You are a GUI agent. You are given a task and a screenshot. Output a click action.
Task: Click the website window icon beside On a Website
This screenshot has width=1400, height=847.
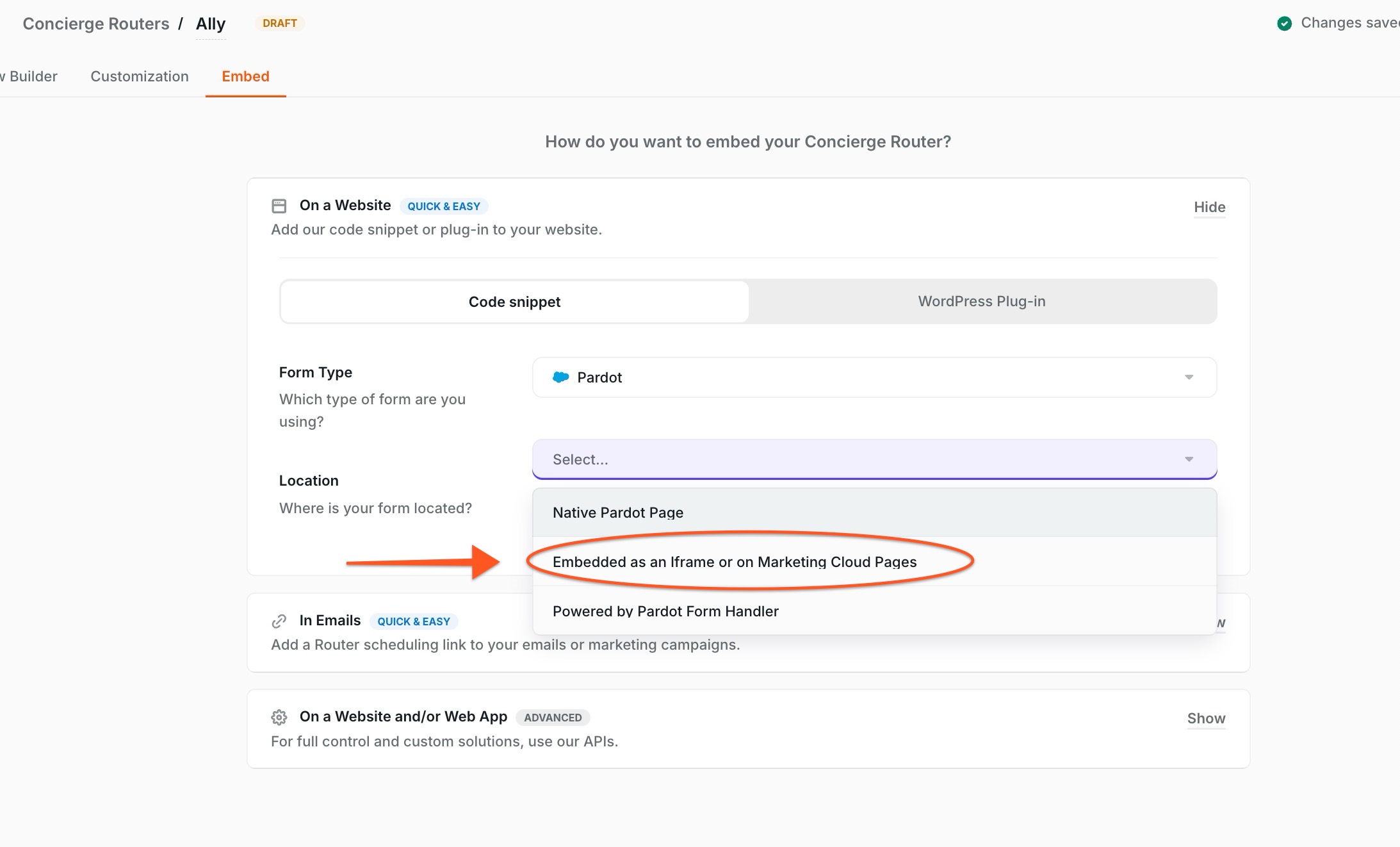click(x=279, y=206)
